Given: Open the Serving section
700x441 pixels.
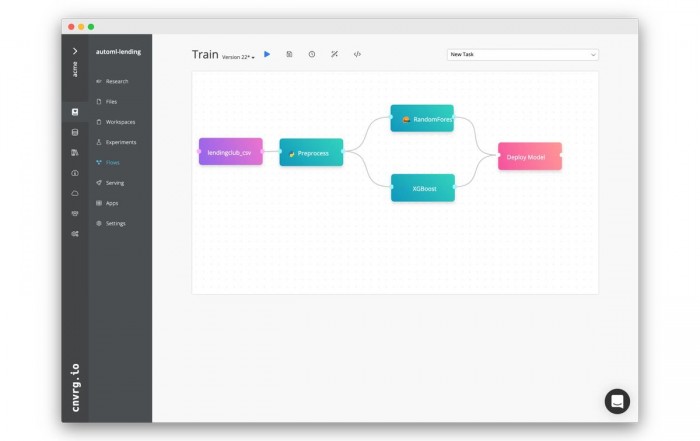Looking at the screenshot, I should coord(114,183).
